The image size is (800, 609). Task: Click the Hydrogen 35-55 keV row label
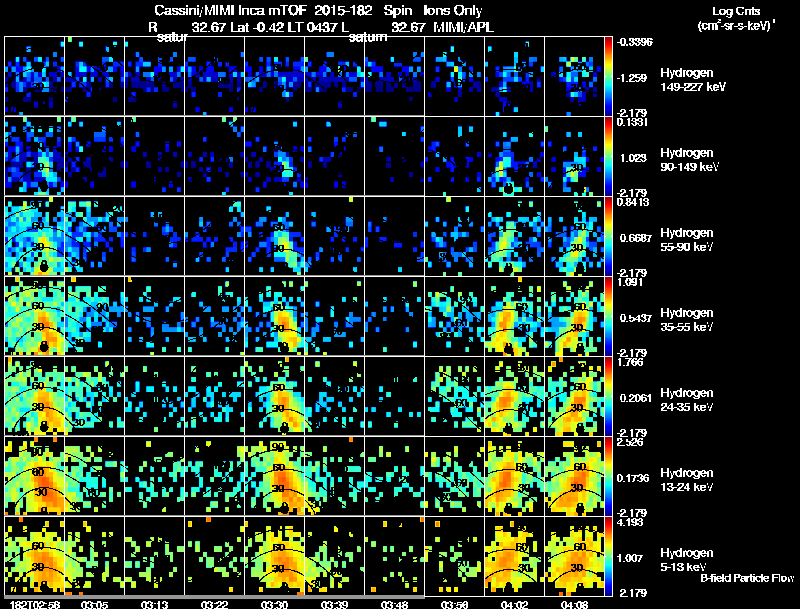click(x=687, y=320)
